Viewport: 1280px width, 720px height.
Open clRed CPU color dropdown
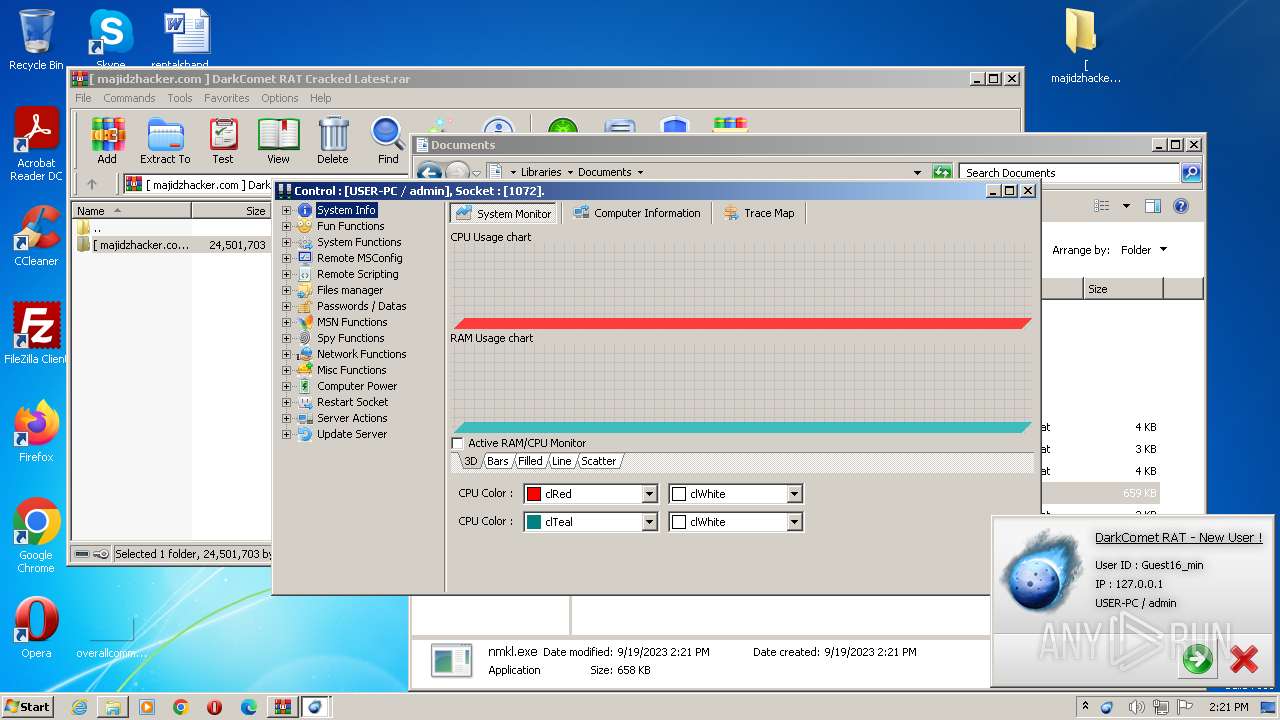point(649,494)
